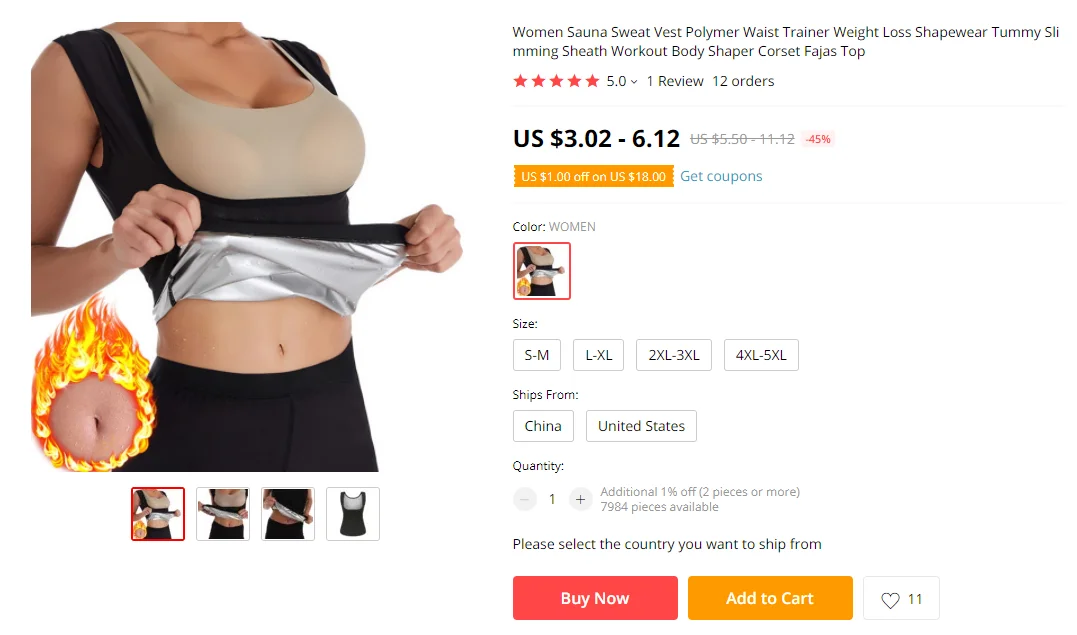Click the five-star rating icons

pyautogui.click(x=556, y=81)
